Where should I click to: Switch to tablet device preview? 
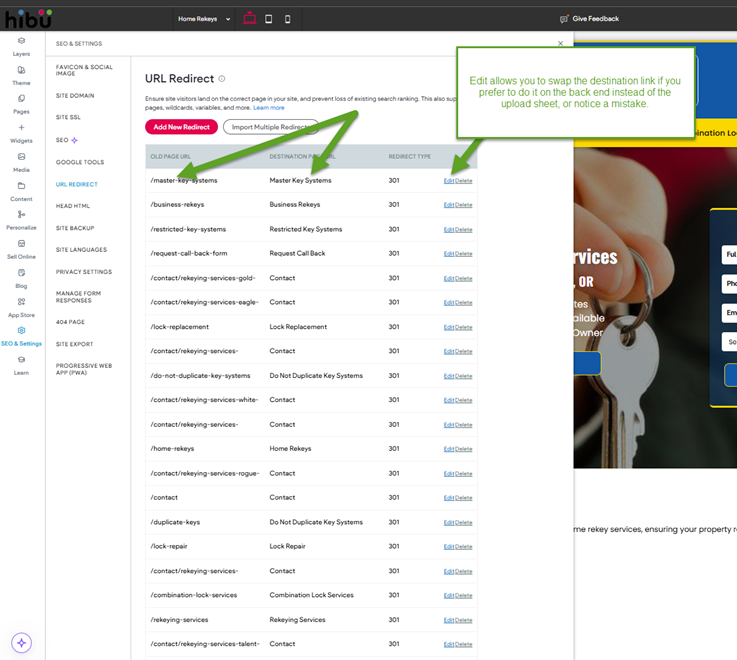268,18
